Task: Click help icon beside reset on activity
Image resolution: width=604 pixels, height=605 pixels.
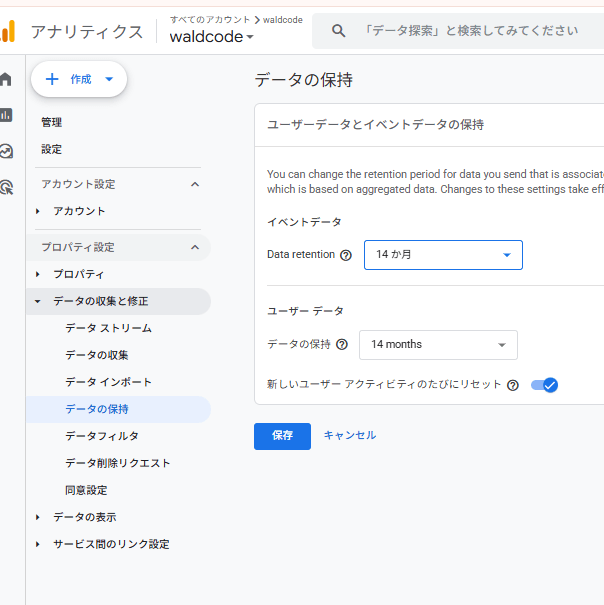Action: [513, 385]
